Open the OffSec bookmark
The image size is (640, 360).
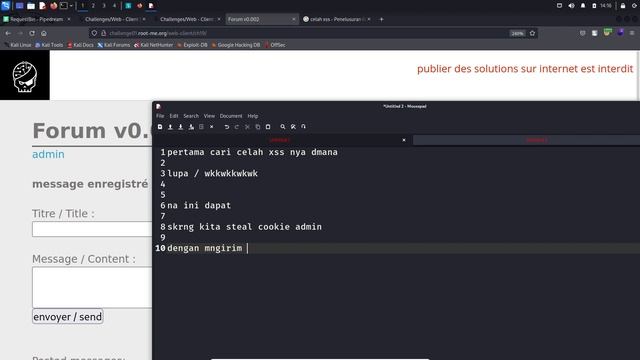click(x=275, y=45)
